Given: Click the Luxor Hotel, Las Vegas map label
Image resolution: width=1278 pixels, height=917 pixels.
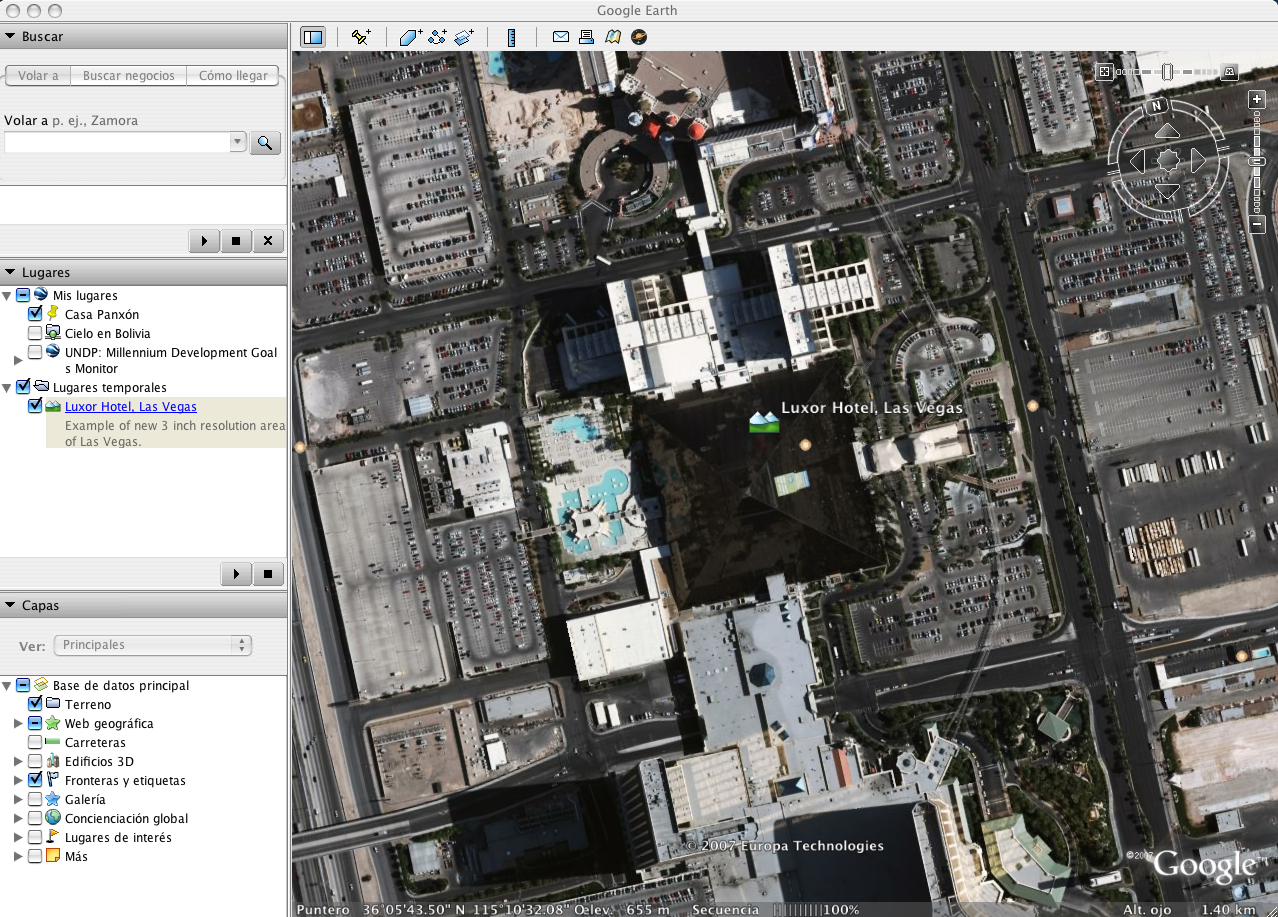Looking at the screenshot, I should tap(871, 407).
